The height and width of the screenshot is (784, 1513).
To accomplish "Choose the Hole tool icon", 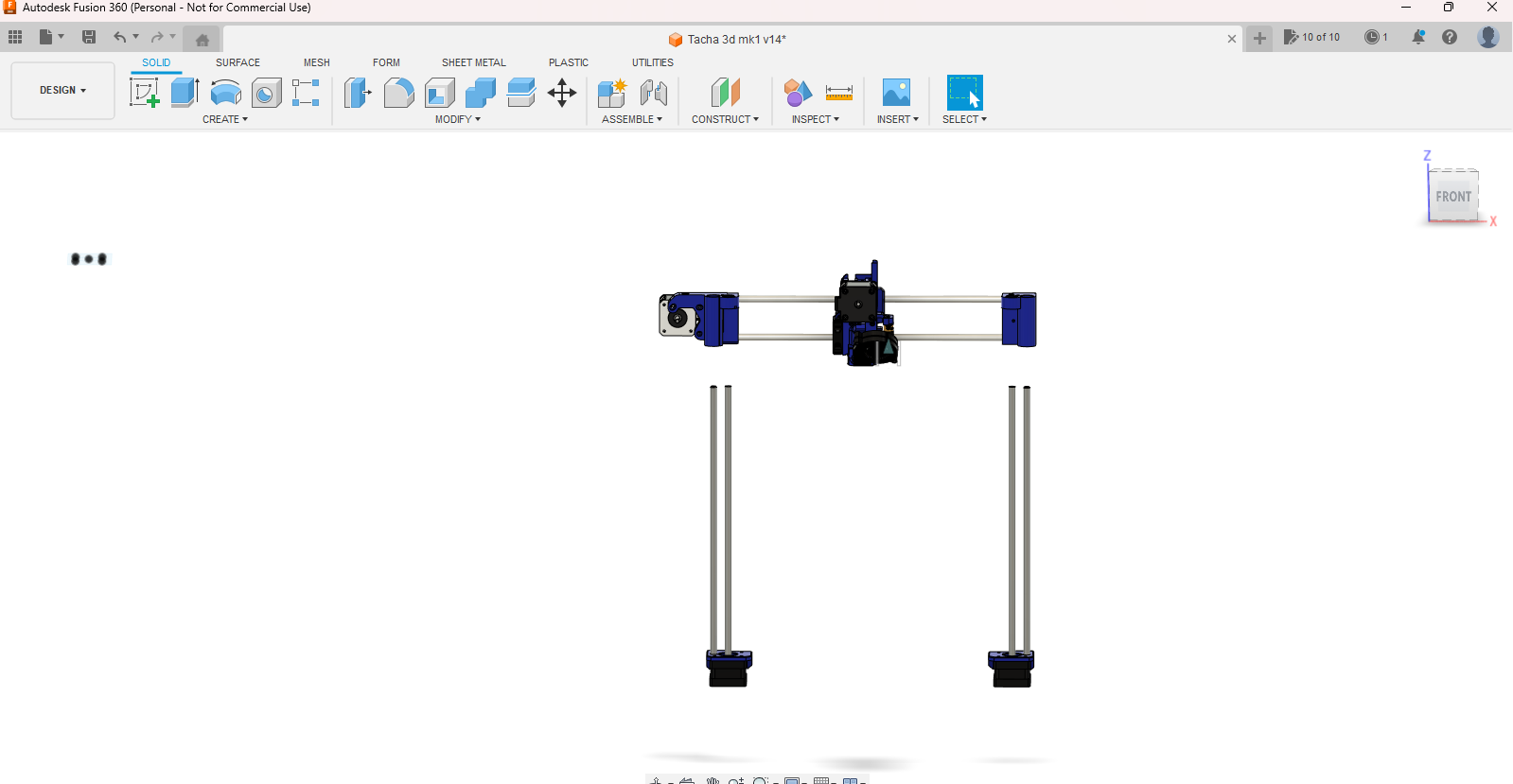I will tap(266, 93).
